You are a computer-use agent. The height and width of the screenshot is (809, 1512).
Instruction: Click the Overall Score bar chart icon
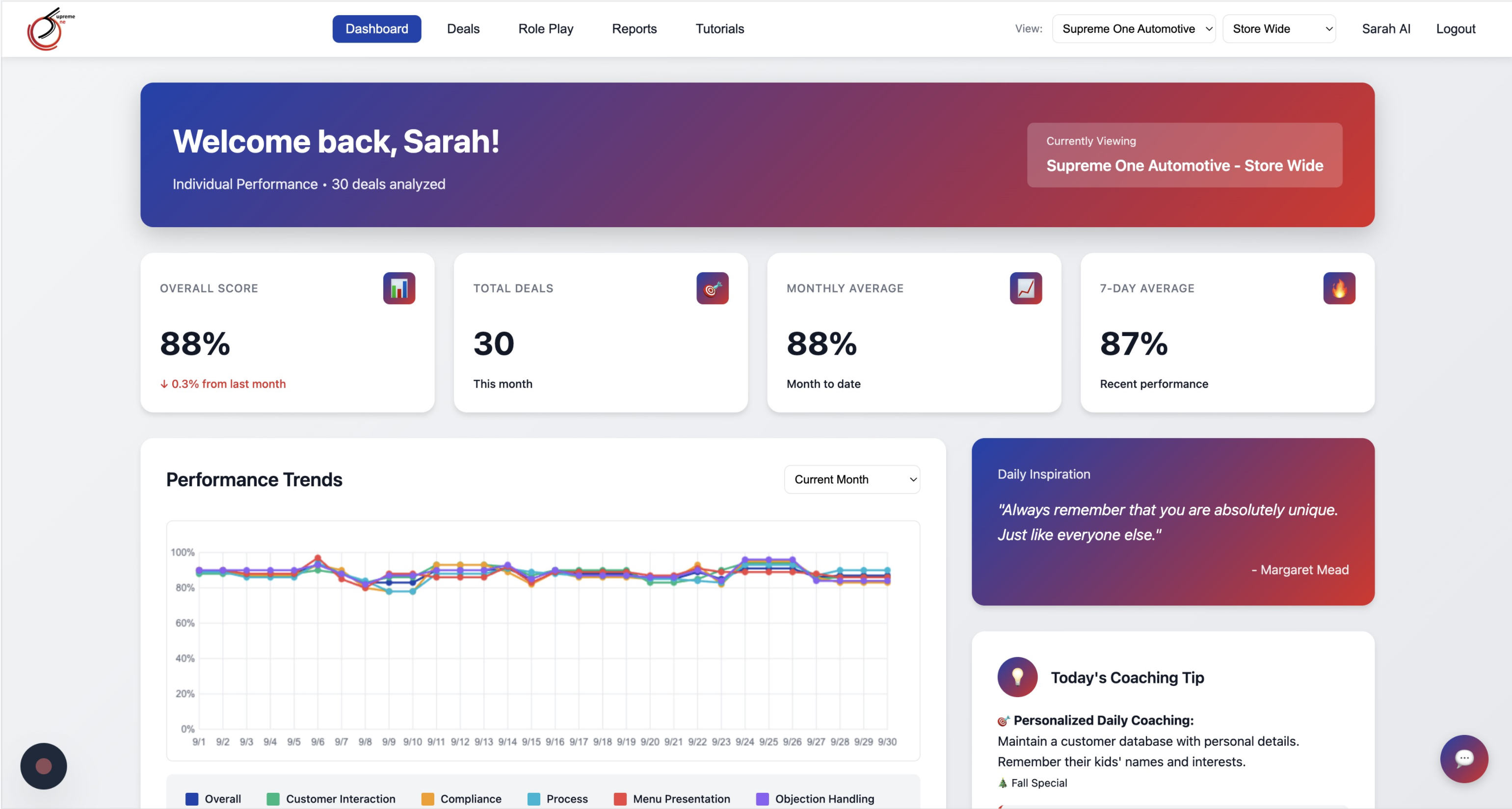point(399,288)
